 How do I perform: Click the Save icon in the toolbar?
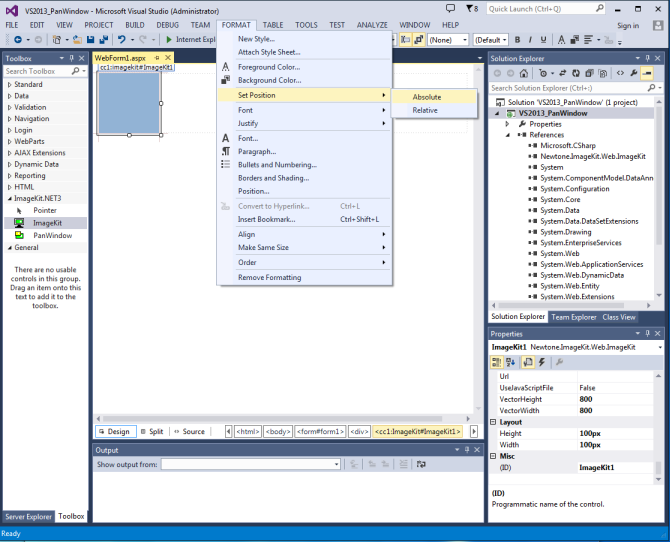point(91,40)
